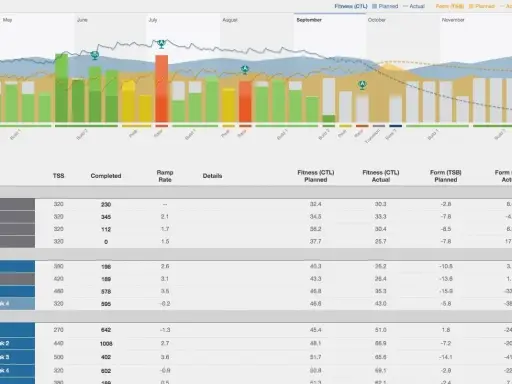Click the race event icon in August

tap(245, 70)
